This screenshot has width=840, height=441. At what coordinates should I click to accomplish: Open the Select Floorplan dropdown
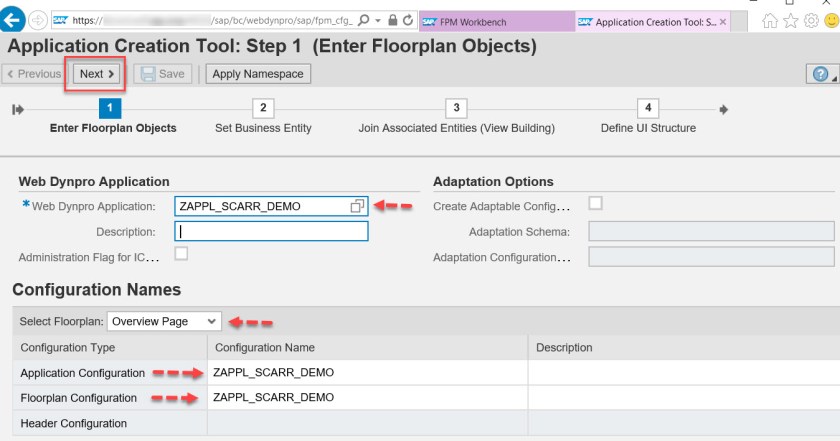164,321
